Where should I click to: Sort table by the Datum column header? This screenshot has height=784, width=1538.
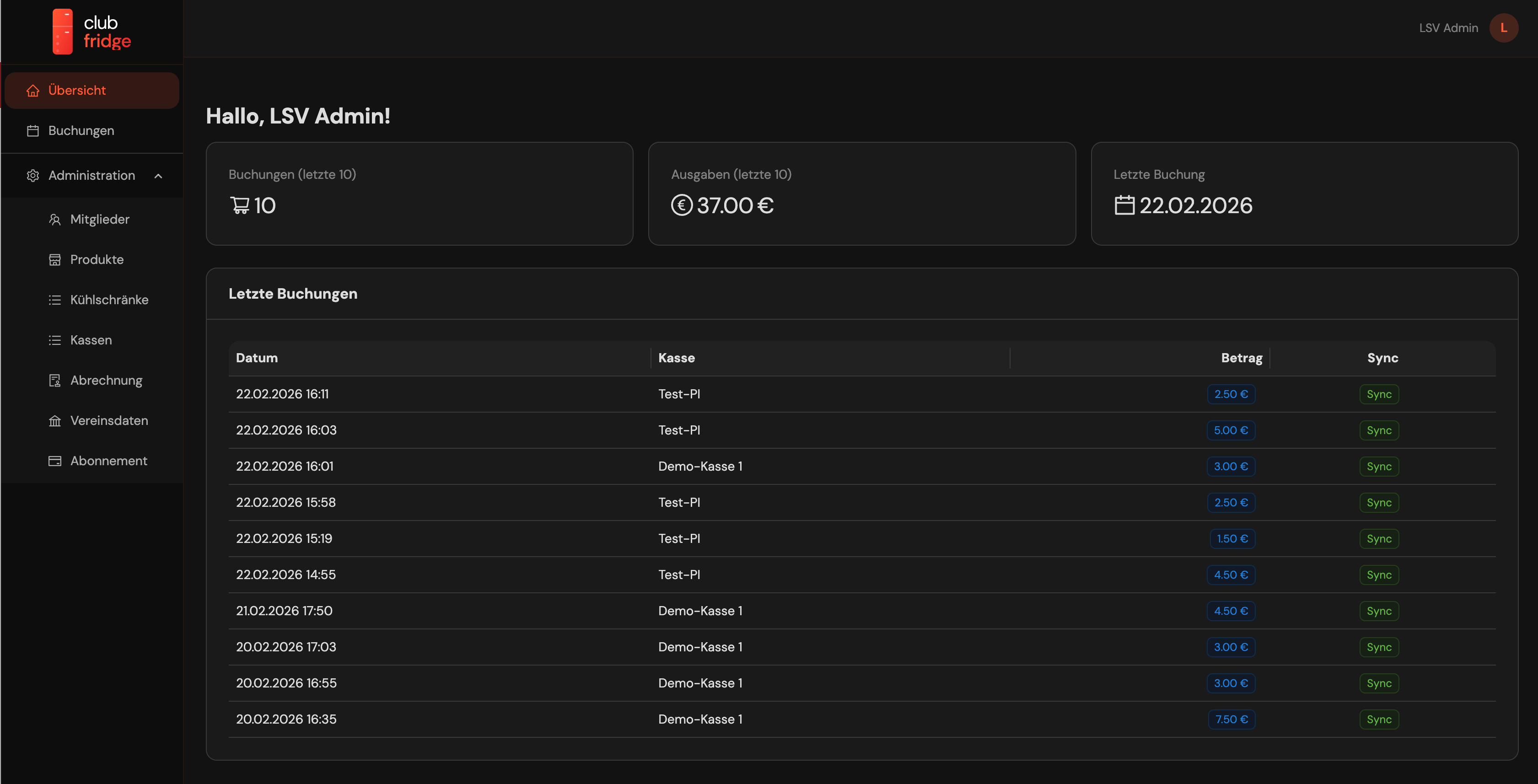(257, 358)
